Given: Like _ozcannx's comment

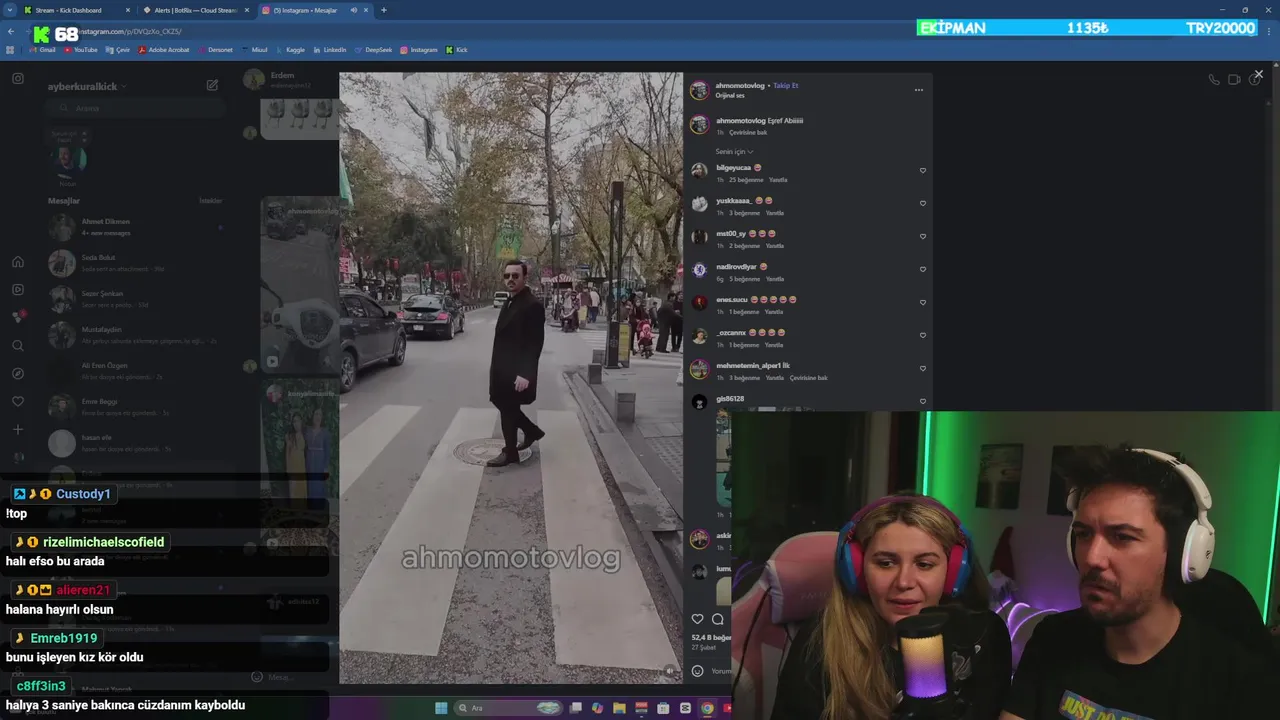Looking at the screenshot, I should coord(923,336).
